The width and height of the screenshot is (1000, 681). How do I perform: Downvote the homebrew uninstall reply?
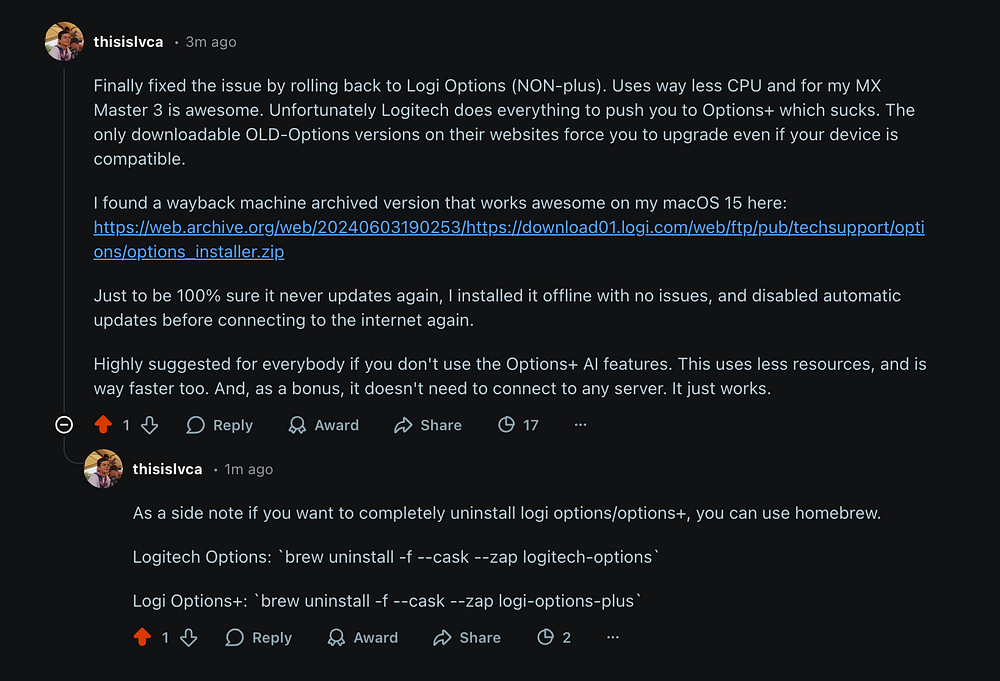point(189,637)
